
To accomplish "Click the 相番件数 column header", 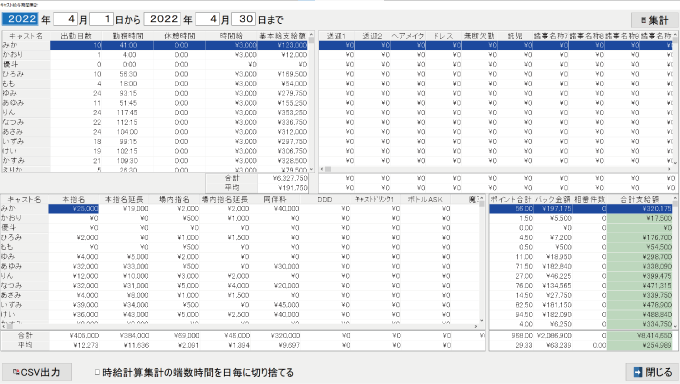I will pos(589,199).
